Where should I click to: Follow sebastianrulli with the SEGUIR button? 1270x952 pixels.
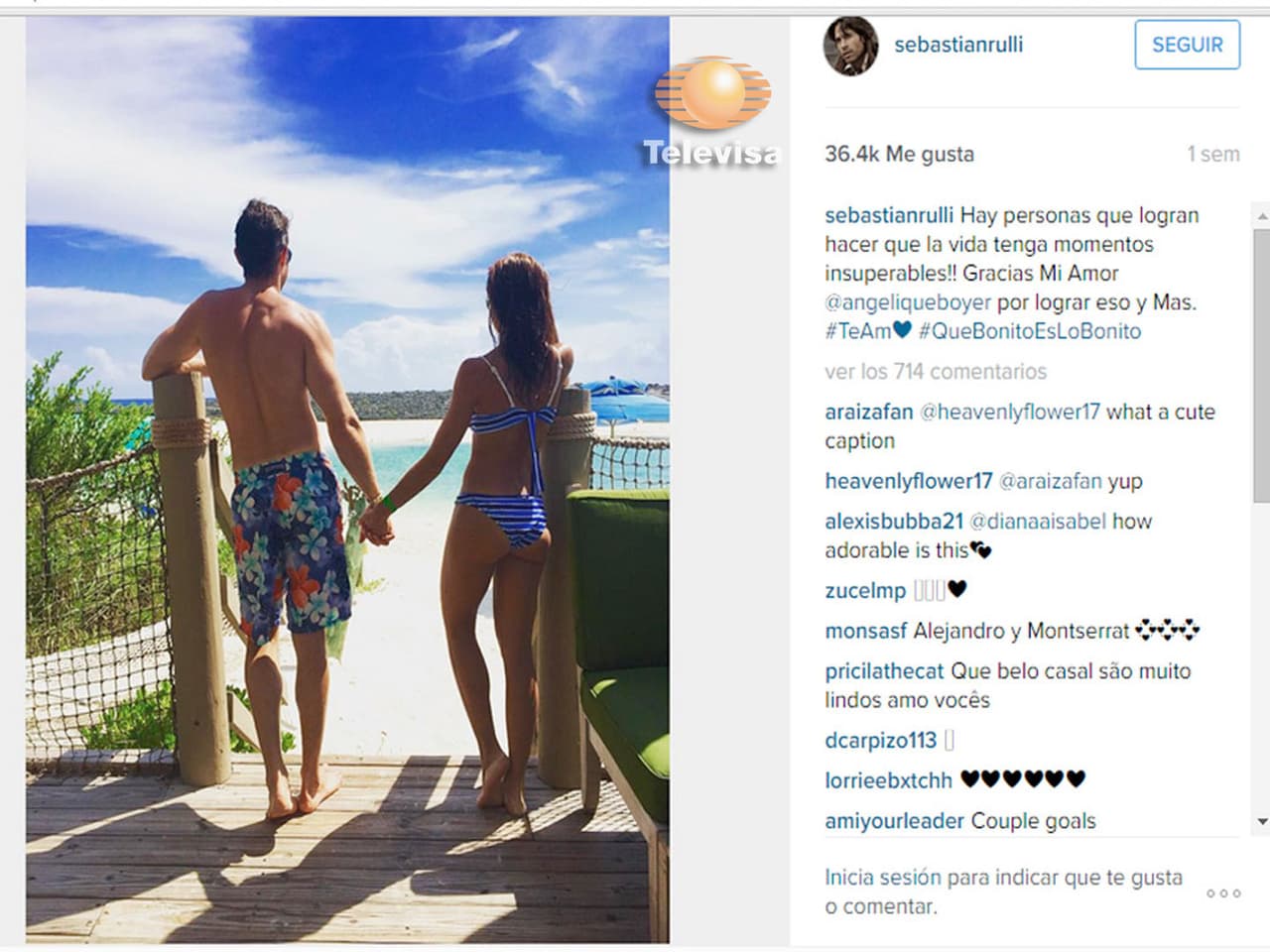tap(1187, 45)
